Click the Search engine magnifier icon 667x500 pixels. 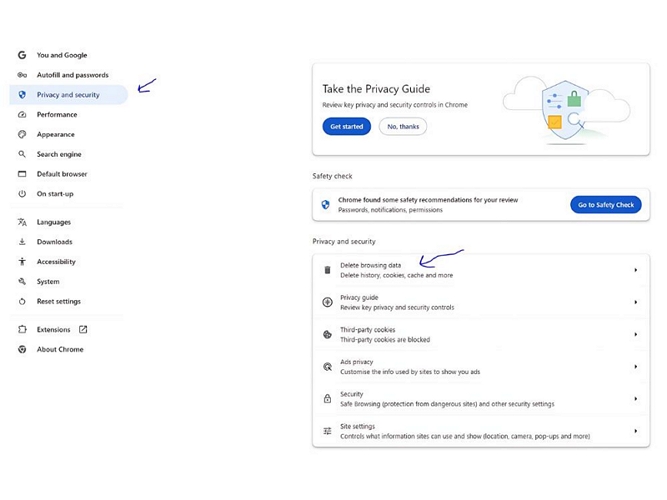[x=22, y=154]
